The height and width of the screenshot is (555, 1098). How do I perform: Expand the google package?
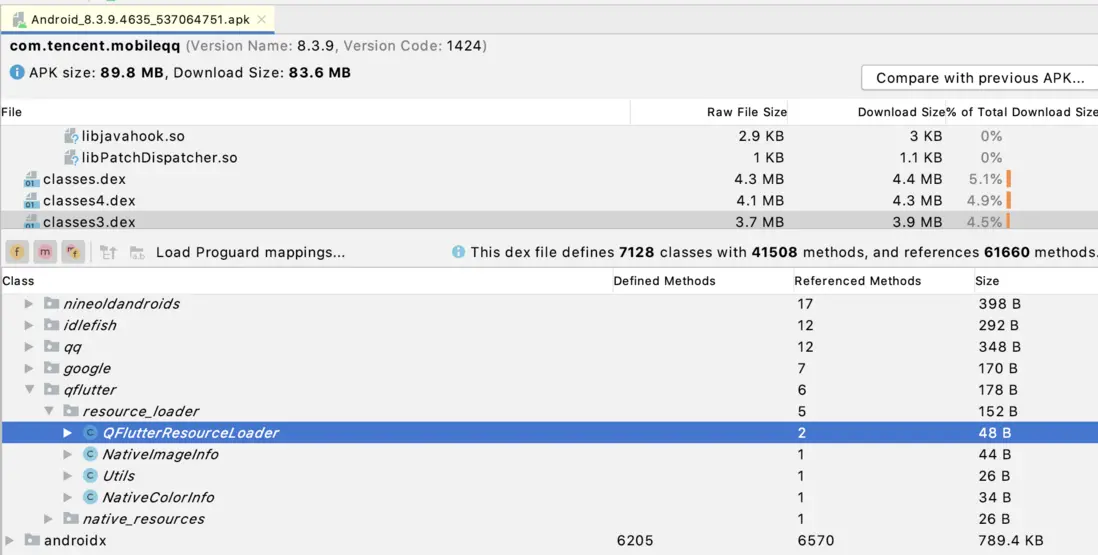(x=29, y=368)
